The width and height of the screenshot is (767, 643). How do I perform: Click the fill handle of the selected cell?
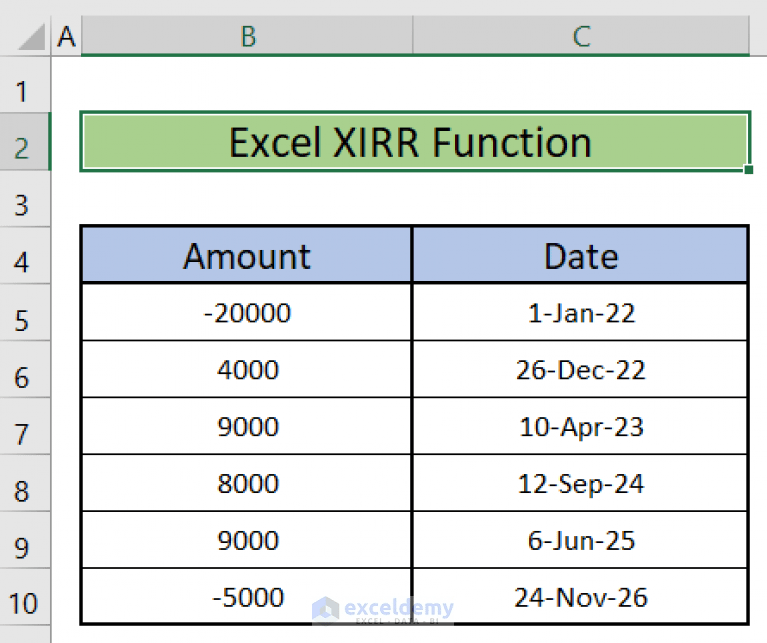click(x=748, y=170)
